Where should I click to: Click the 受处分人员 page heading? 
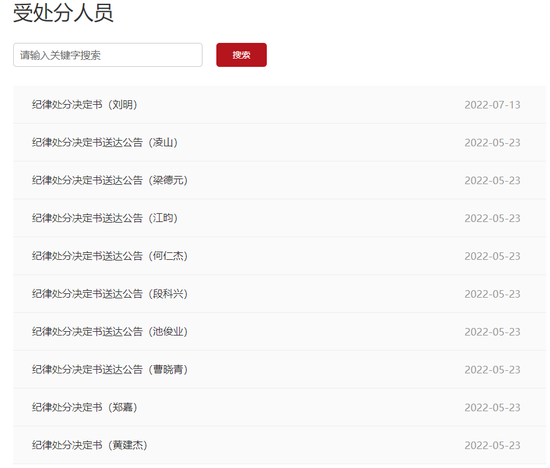[63, 13]
